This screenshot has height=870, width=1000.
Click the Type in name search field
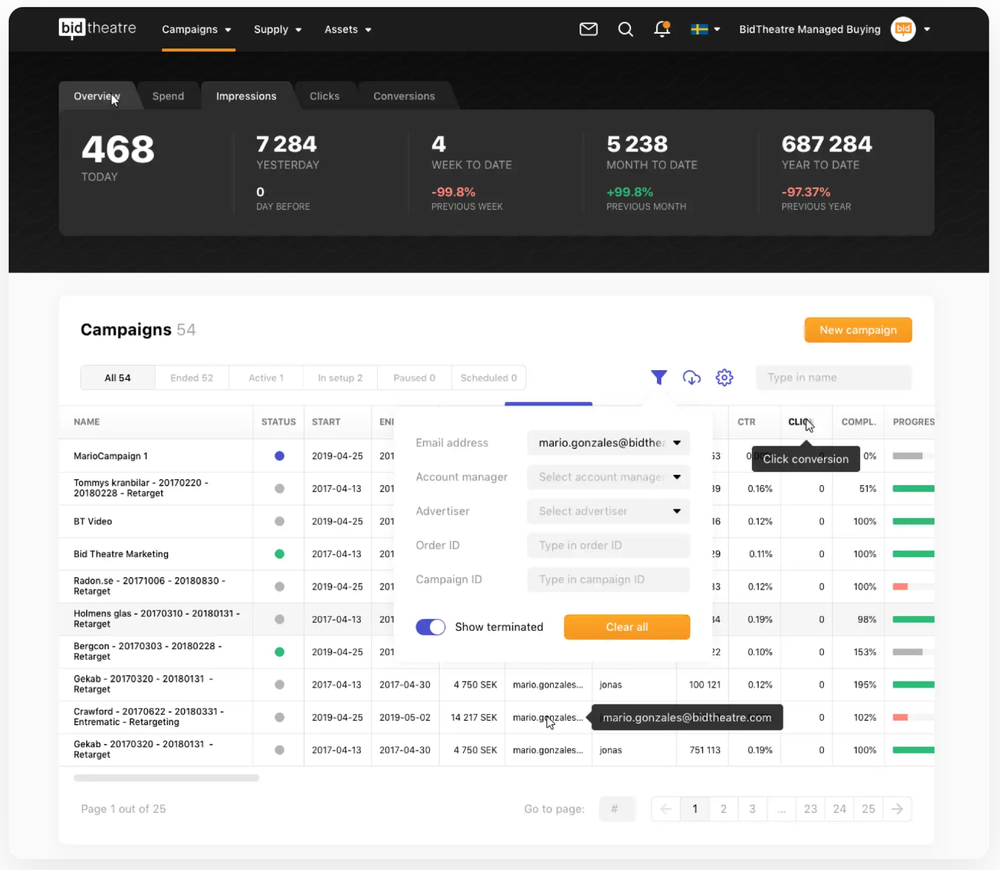point(834,378)
